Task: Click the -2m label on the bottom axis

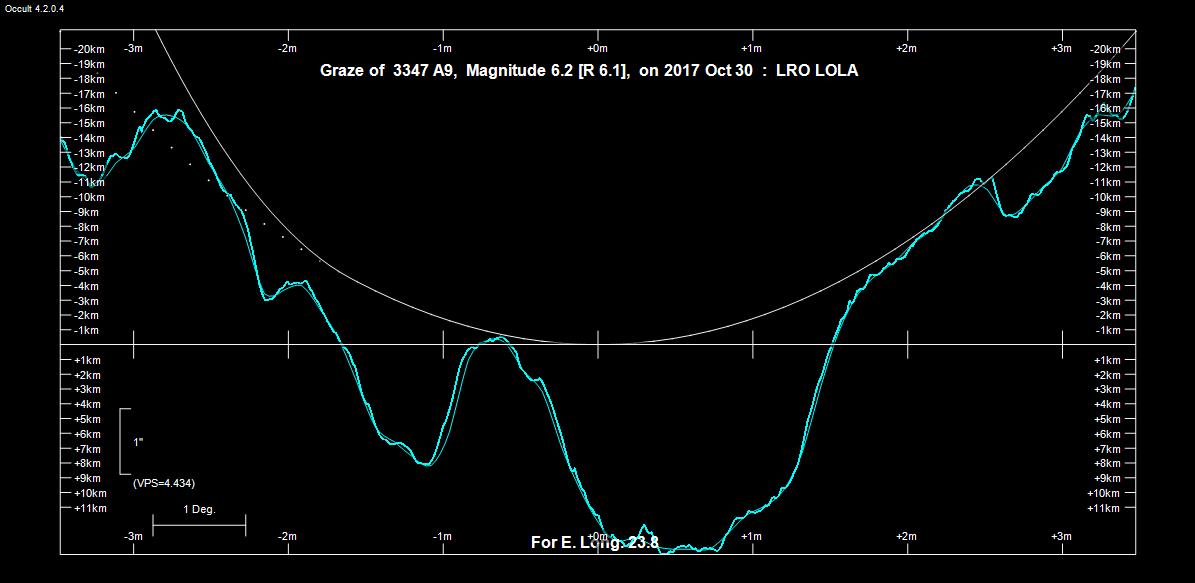Action: (287, 537)
